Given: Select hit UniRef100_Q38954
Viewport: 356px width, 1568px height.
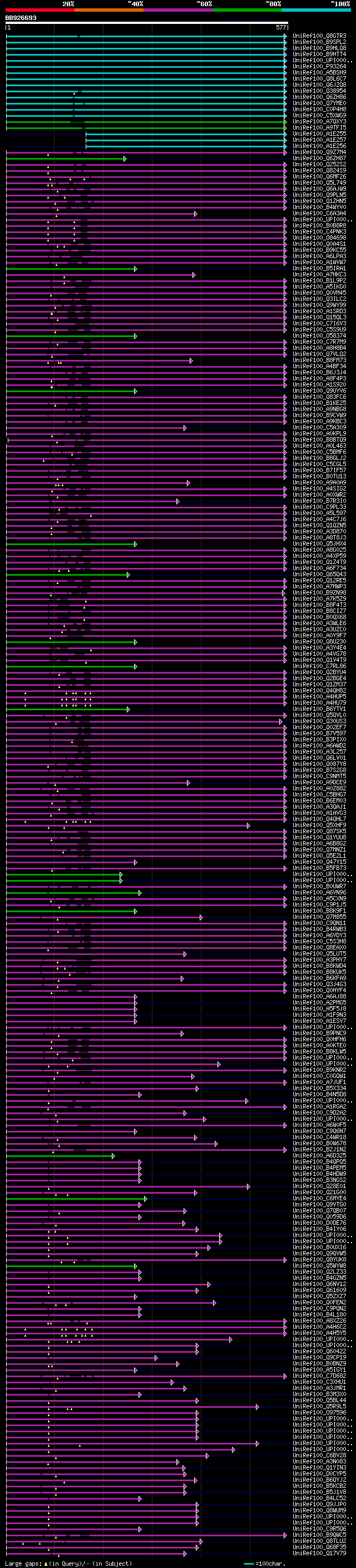Looking at the screenshot, I should (319, 91).
